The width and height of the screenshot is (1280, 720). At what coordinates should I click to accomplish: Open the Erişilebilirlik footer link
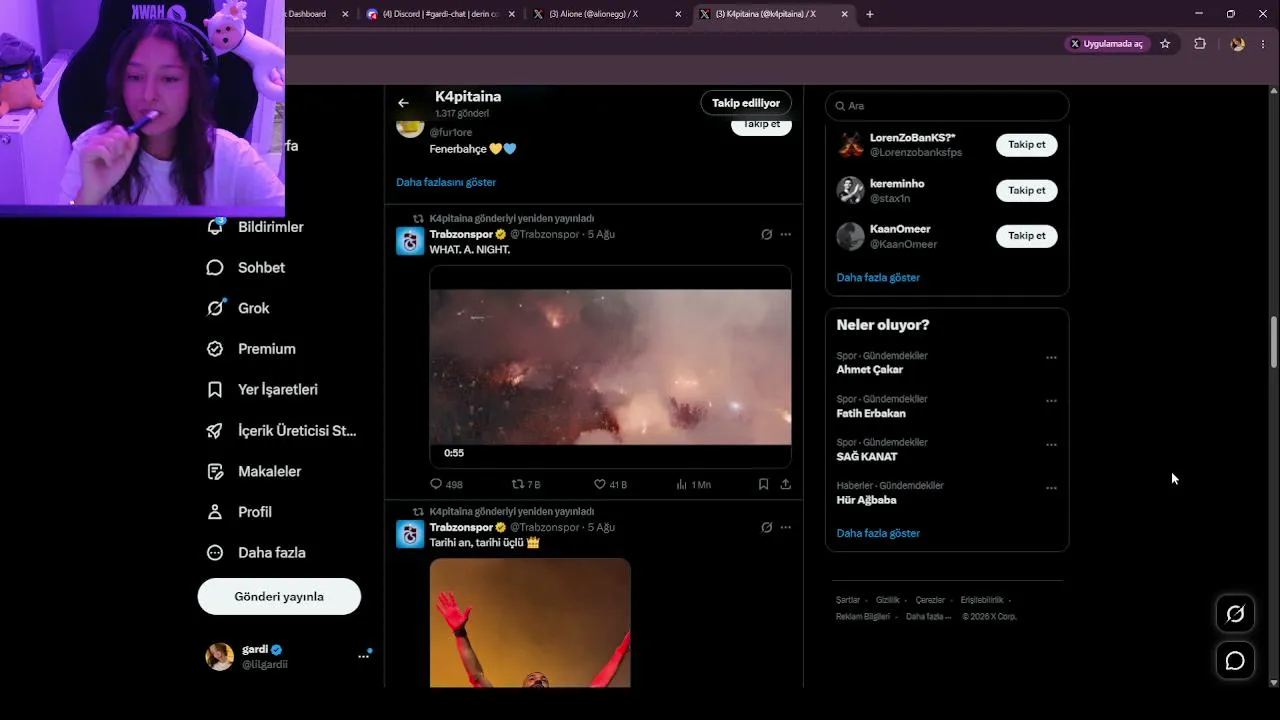pos(982,600)
